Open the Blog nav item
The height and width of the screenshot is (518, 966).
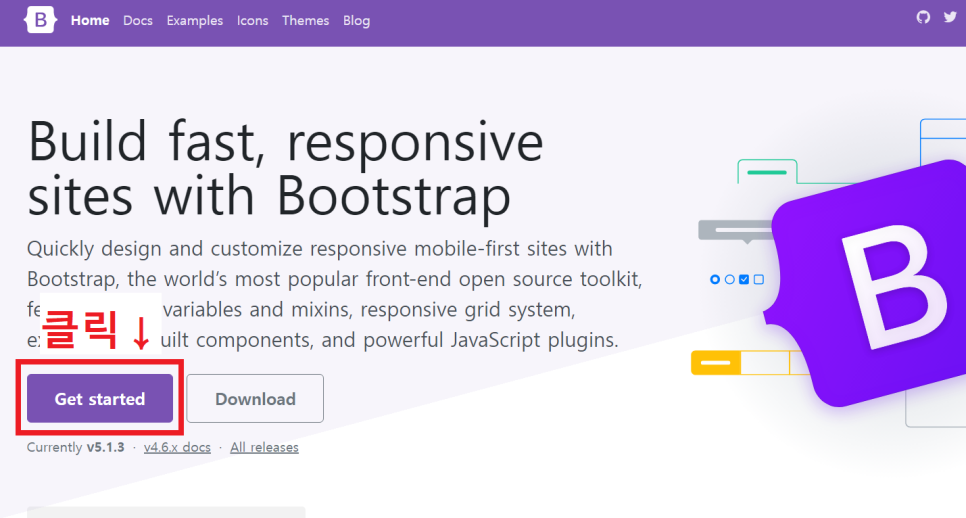pyautogui.click(x=356, y=20)
